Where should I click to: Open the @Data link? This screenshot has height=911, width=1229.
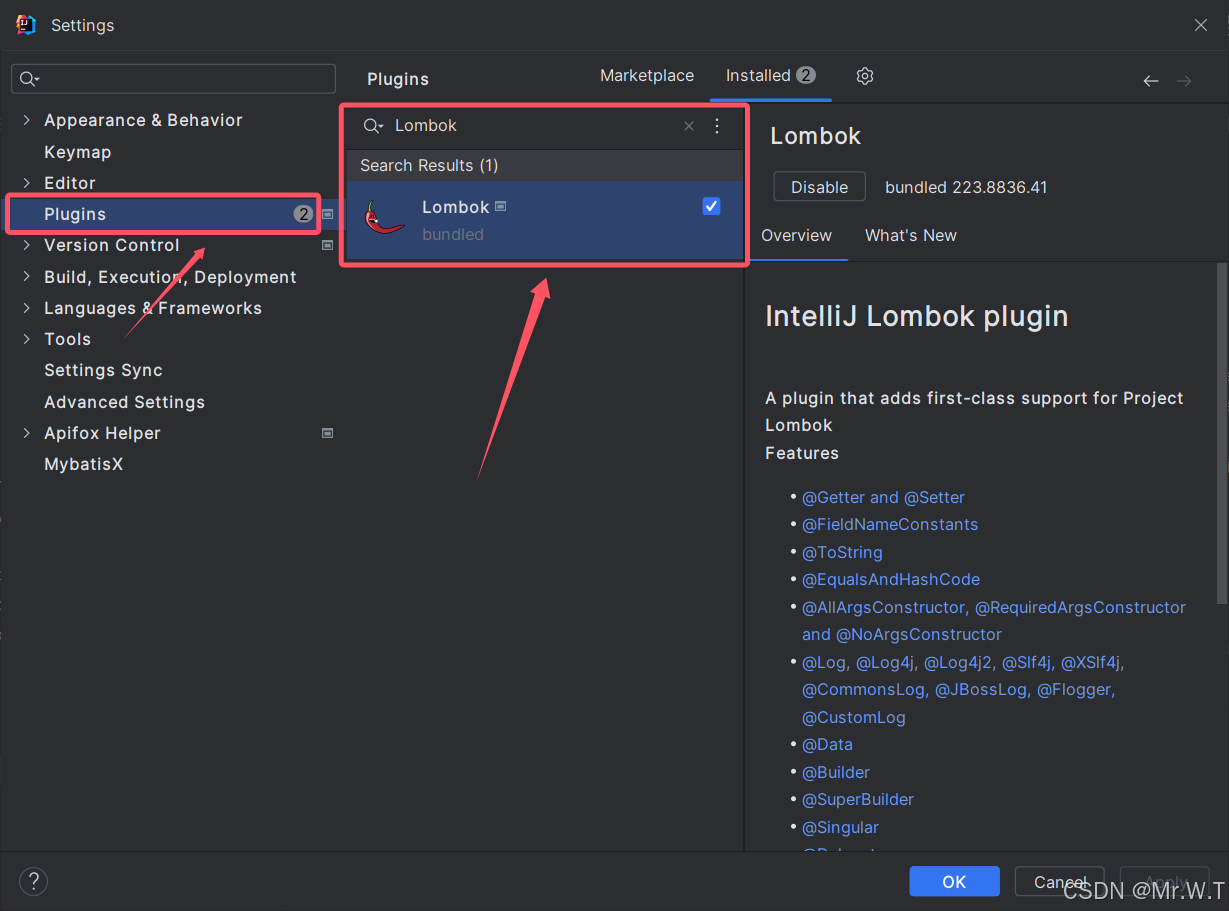827,744
